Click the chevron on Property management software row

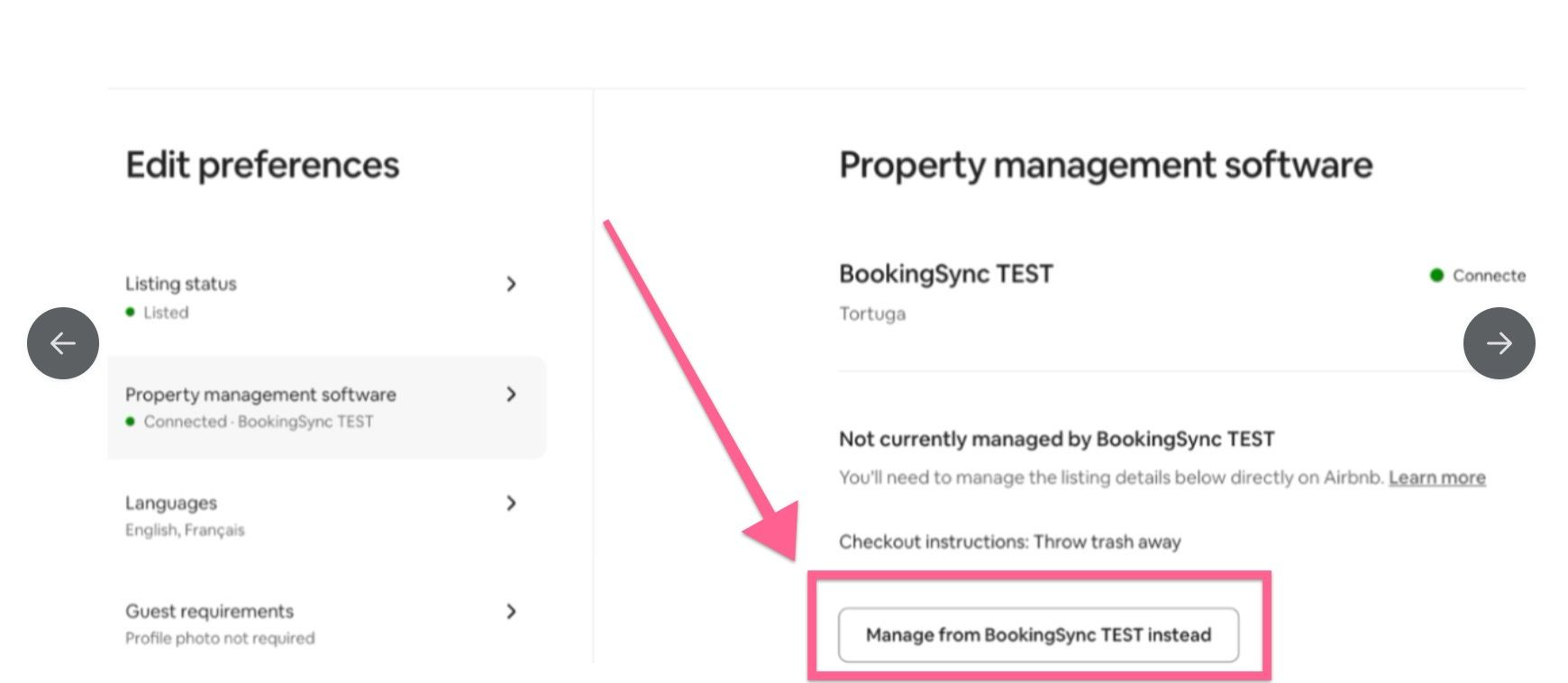click(511, 395)
